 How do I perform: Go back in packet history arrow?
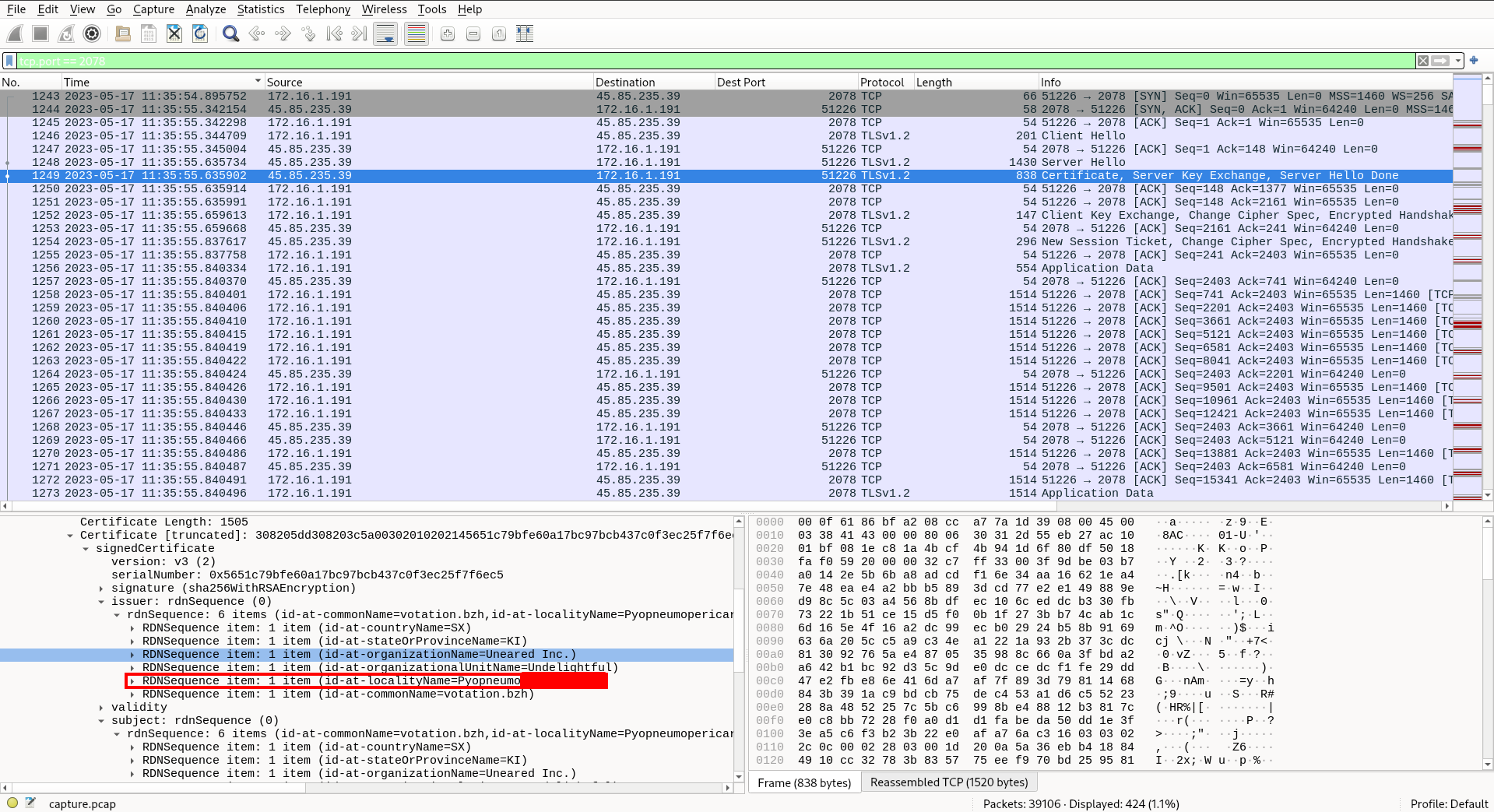[257, 33]
